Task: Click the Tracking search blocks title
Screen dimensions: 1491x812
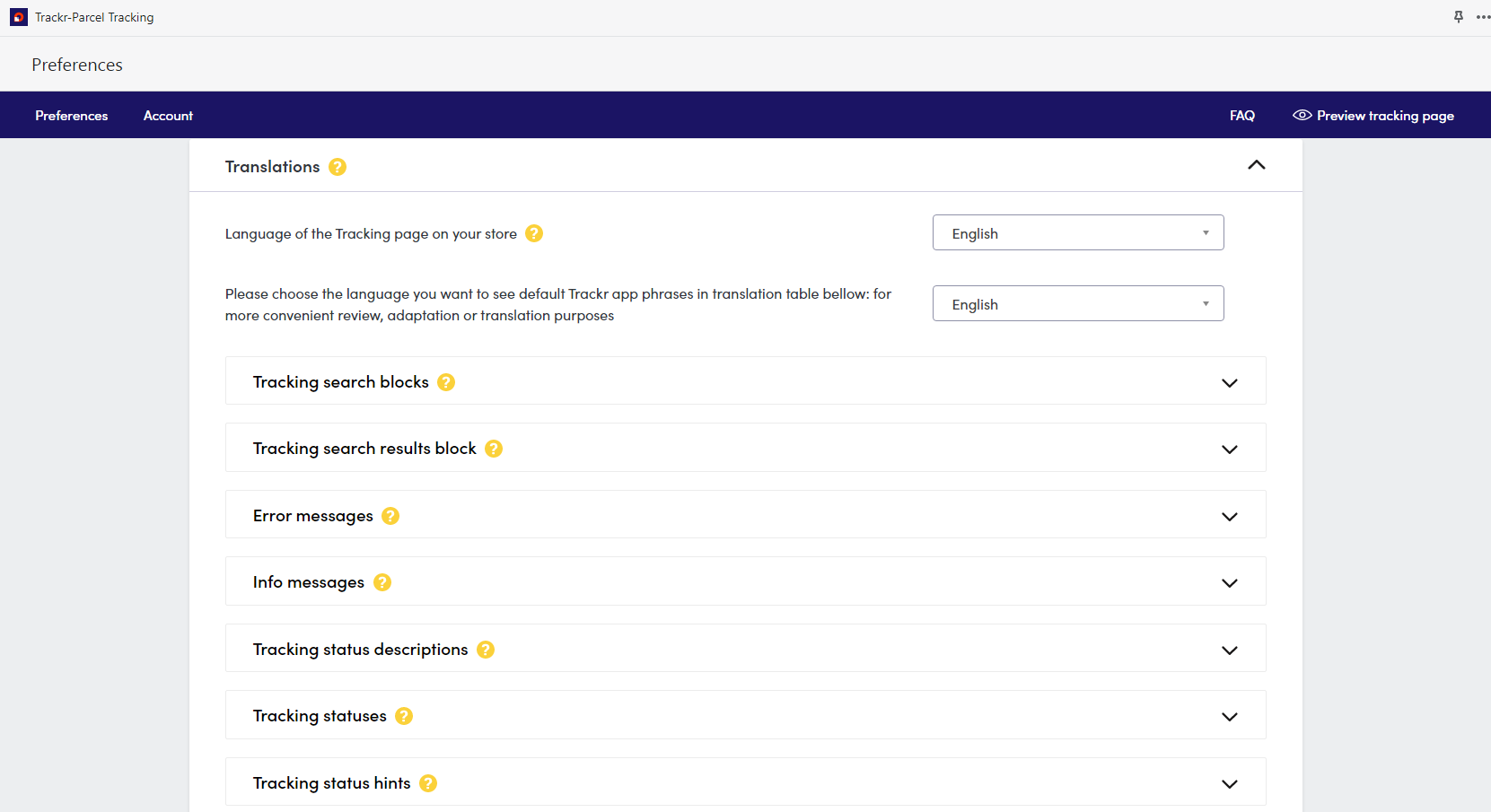Action: [x=341, y=382]
